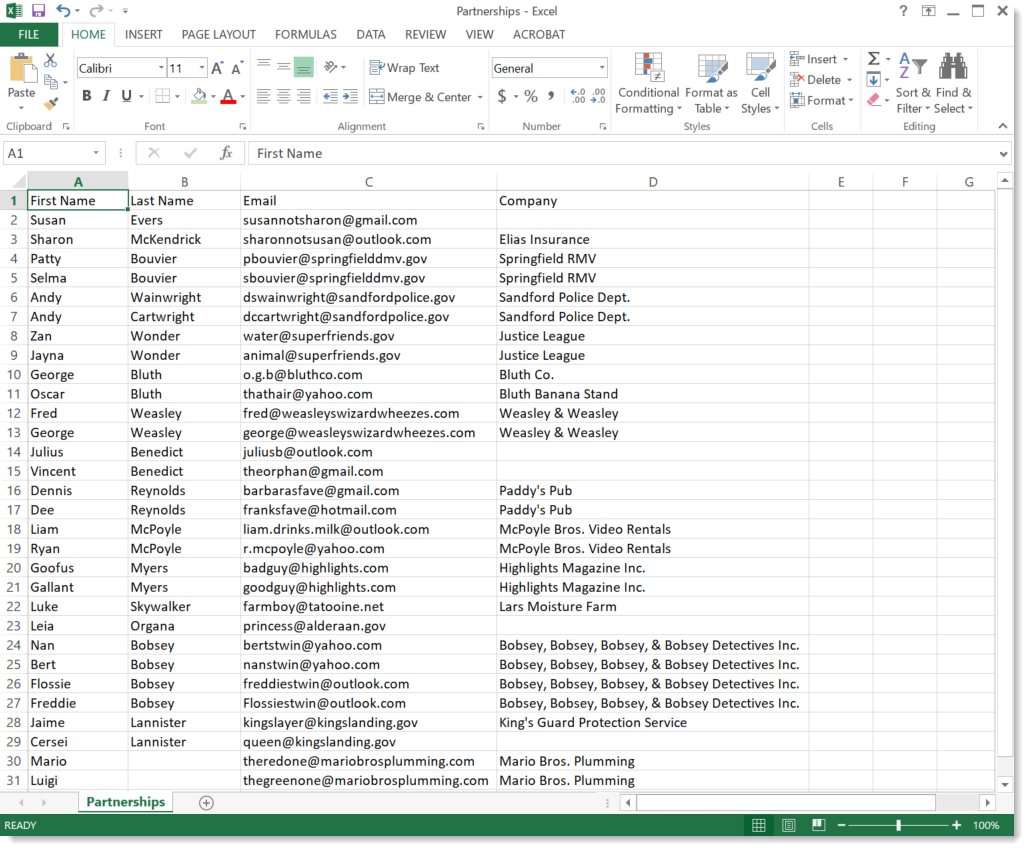Click the Name Box showing A1
This screenshot has width=1029, height=851.
coord(54,154)
